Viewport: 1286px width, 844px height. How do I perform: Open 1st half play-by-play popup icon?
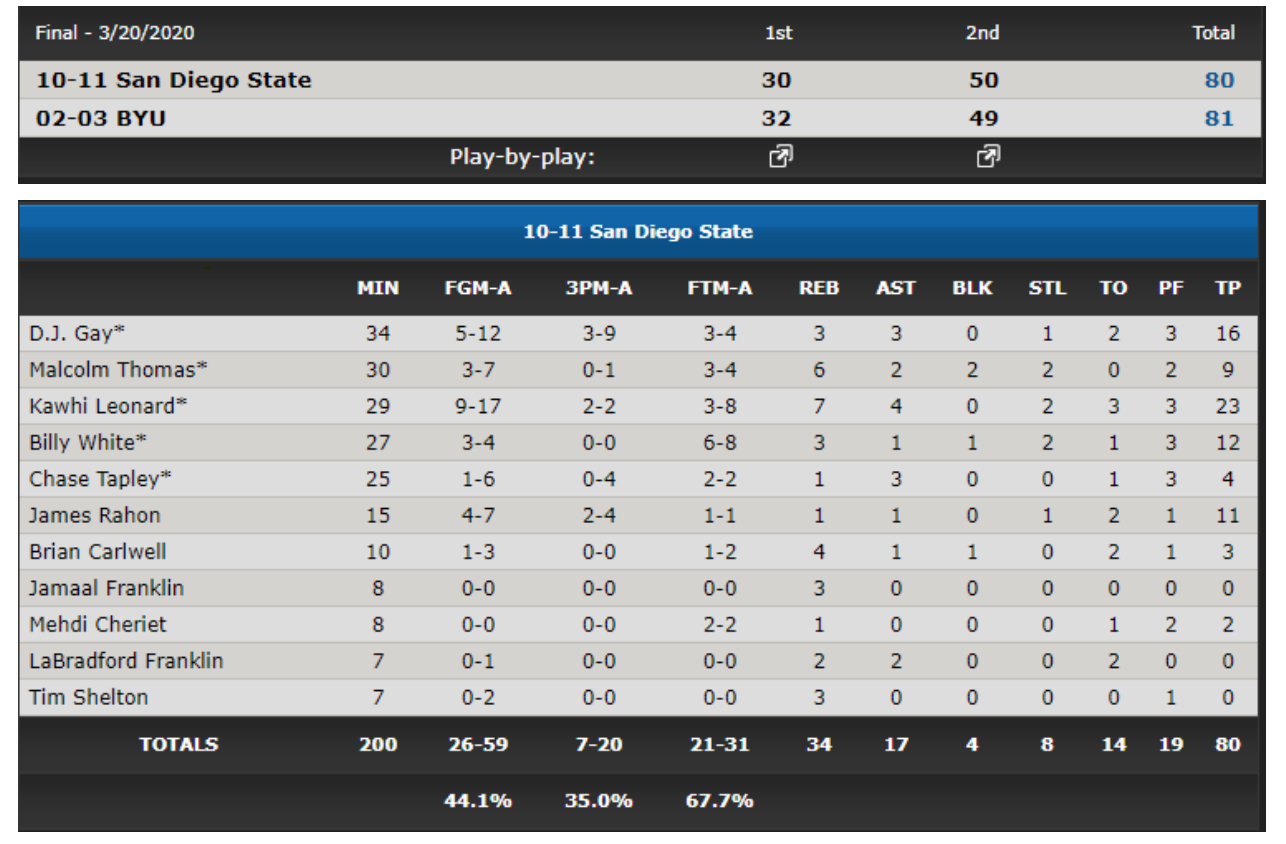[778, 155]
